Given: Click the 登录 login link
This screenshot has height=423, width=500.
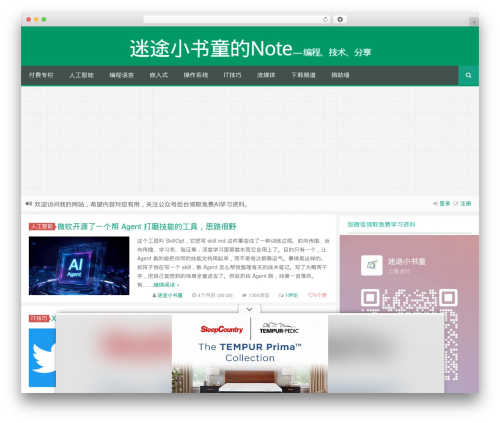Looking at the screenshot, I should tap(445, 204).
